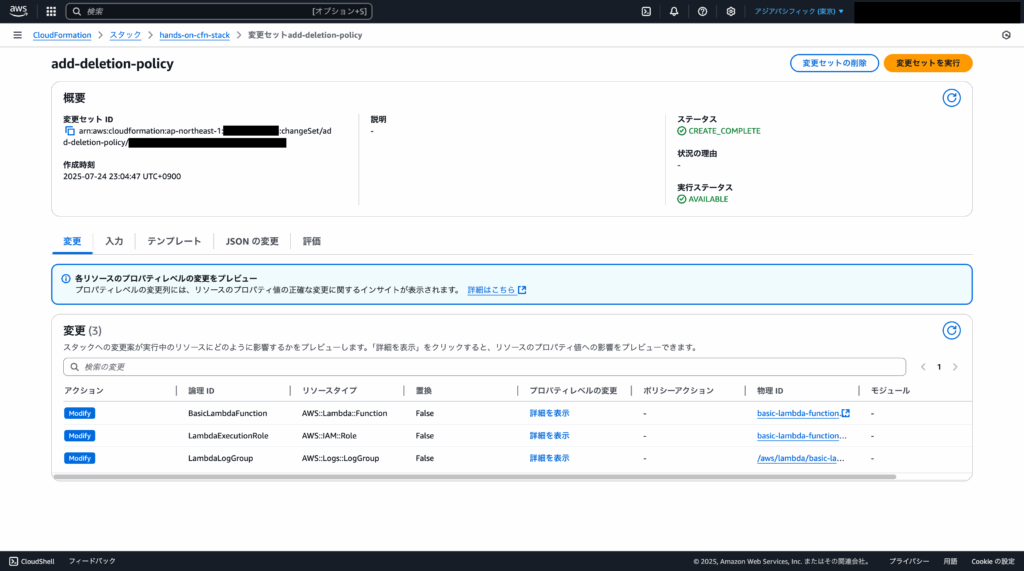Click the プロパティレベルの変更 column header
This screenshot has height=571, width=1024.
tap(573, 391)
